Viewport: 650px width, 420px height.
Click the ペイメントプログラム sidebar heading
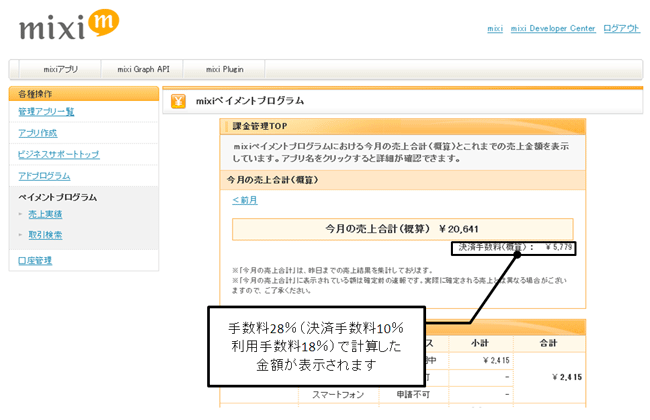point(58,197)
